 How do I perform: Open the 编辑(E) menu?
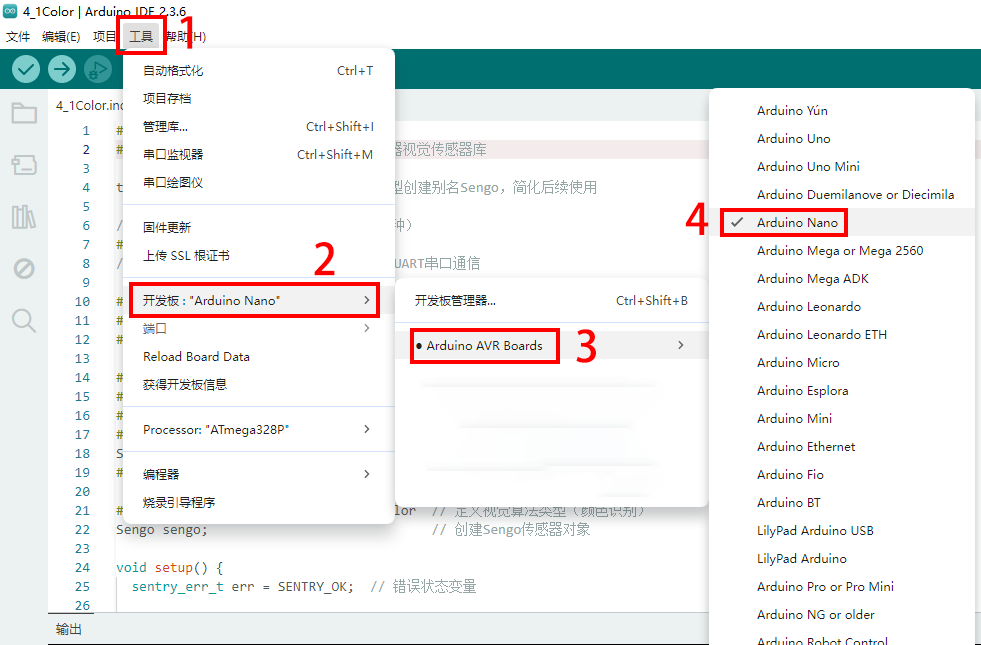(x=61, y=37)
